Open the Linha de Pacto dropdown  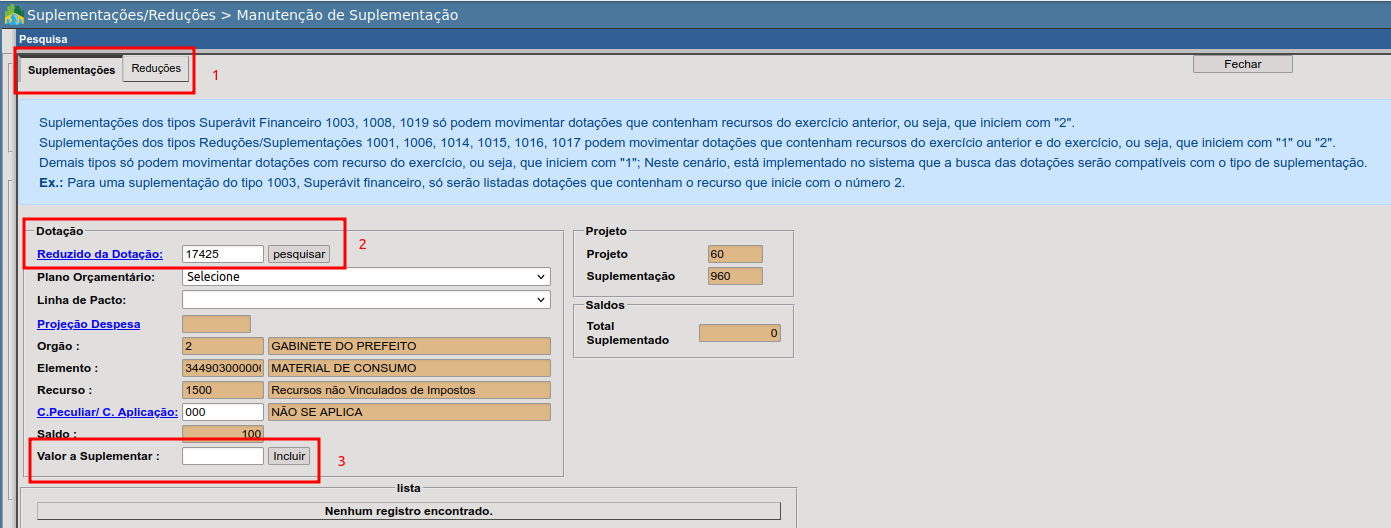coord(366,300)
